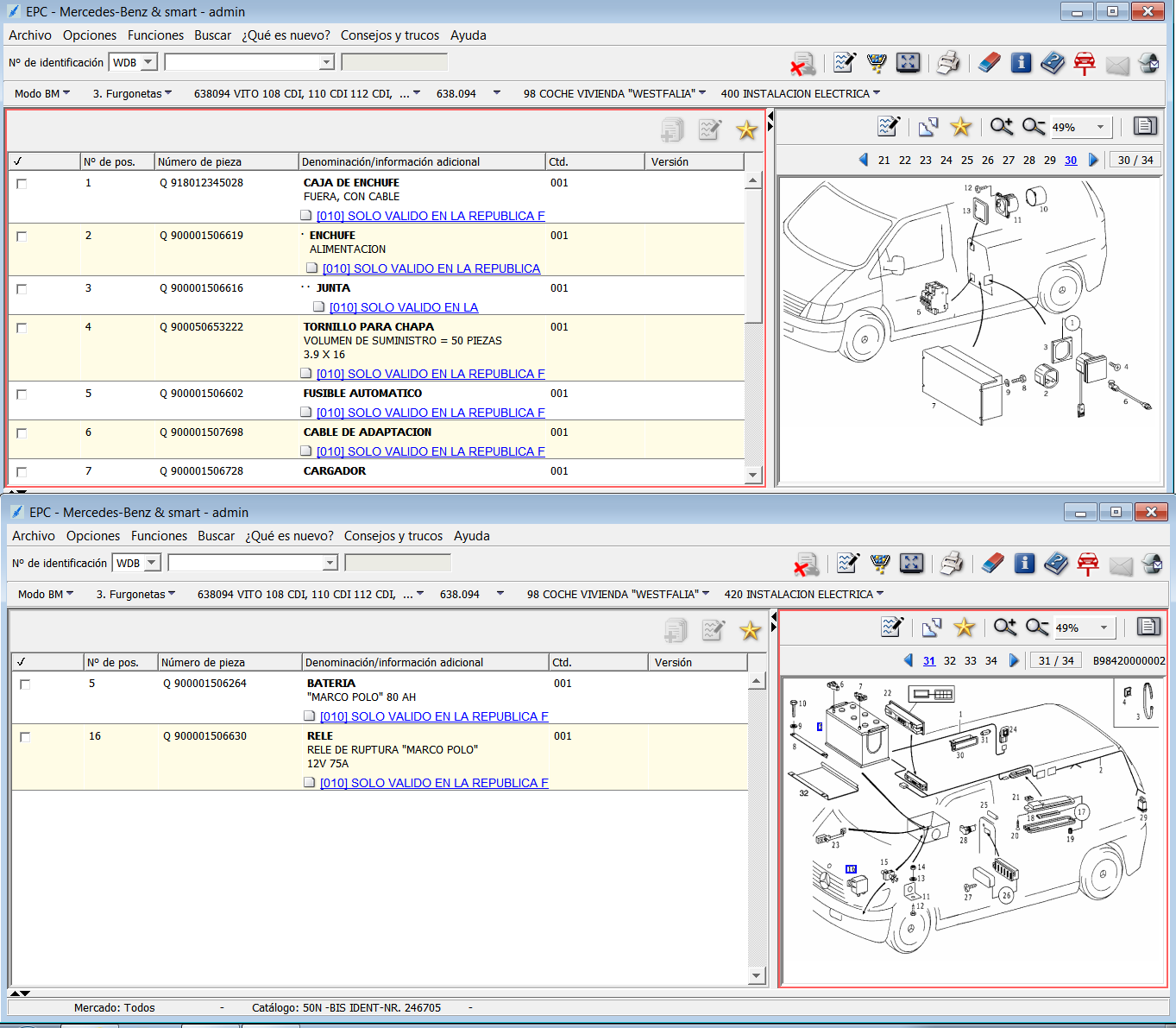
Task: Open [010] footnote link under CAJA DE ENCHUFE
Action: [x=431, y=216]
